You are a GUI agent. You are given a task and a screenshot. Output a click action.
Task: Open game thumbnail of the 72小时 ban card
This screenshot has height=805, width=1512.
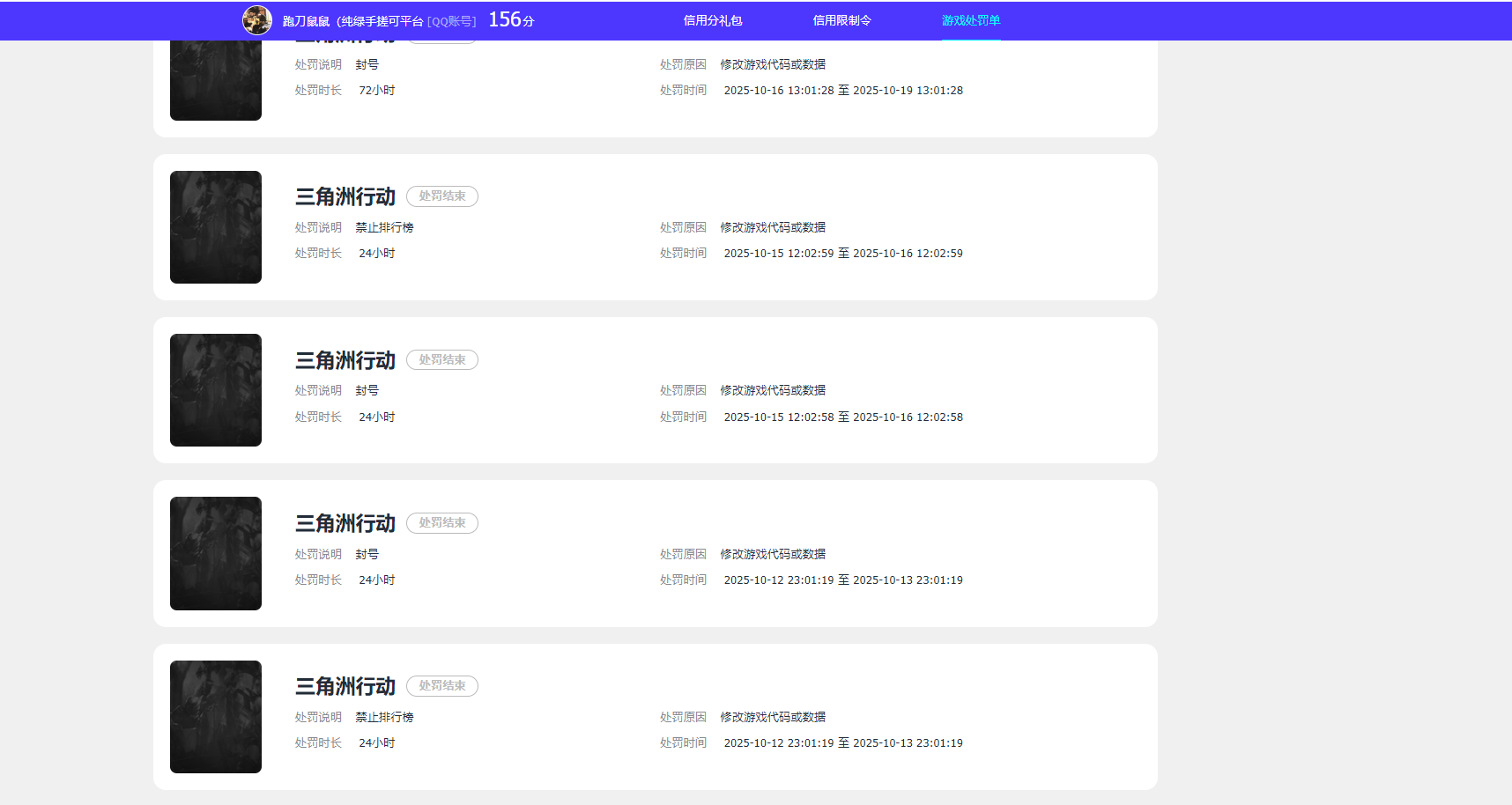[x=216, y=79]
